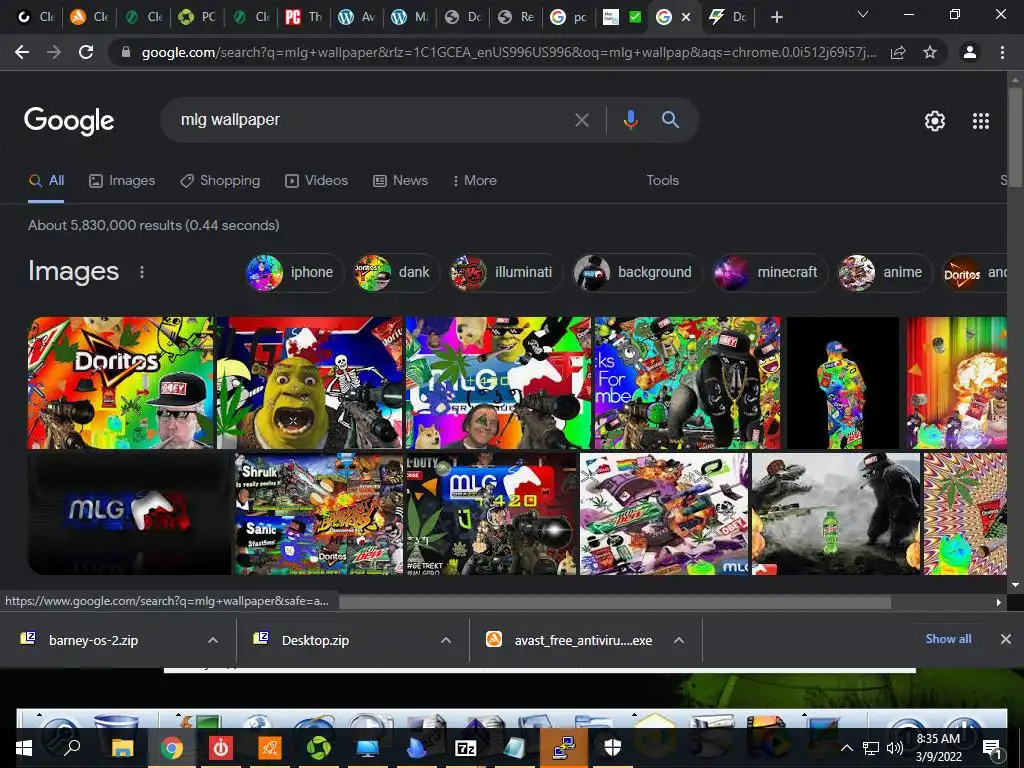Filter images by the minecraft chip
Viewport: 1024px width, 768px height.
pyautogui.click(x=770, y=272)
